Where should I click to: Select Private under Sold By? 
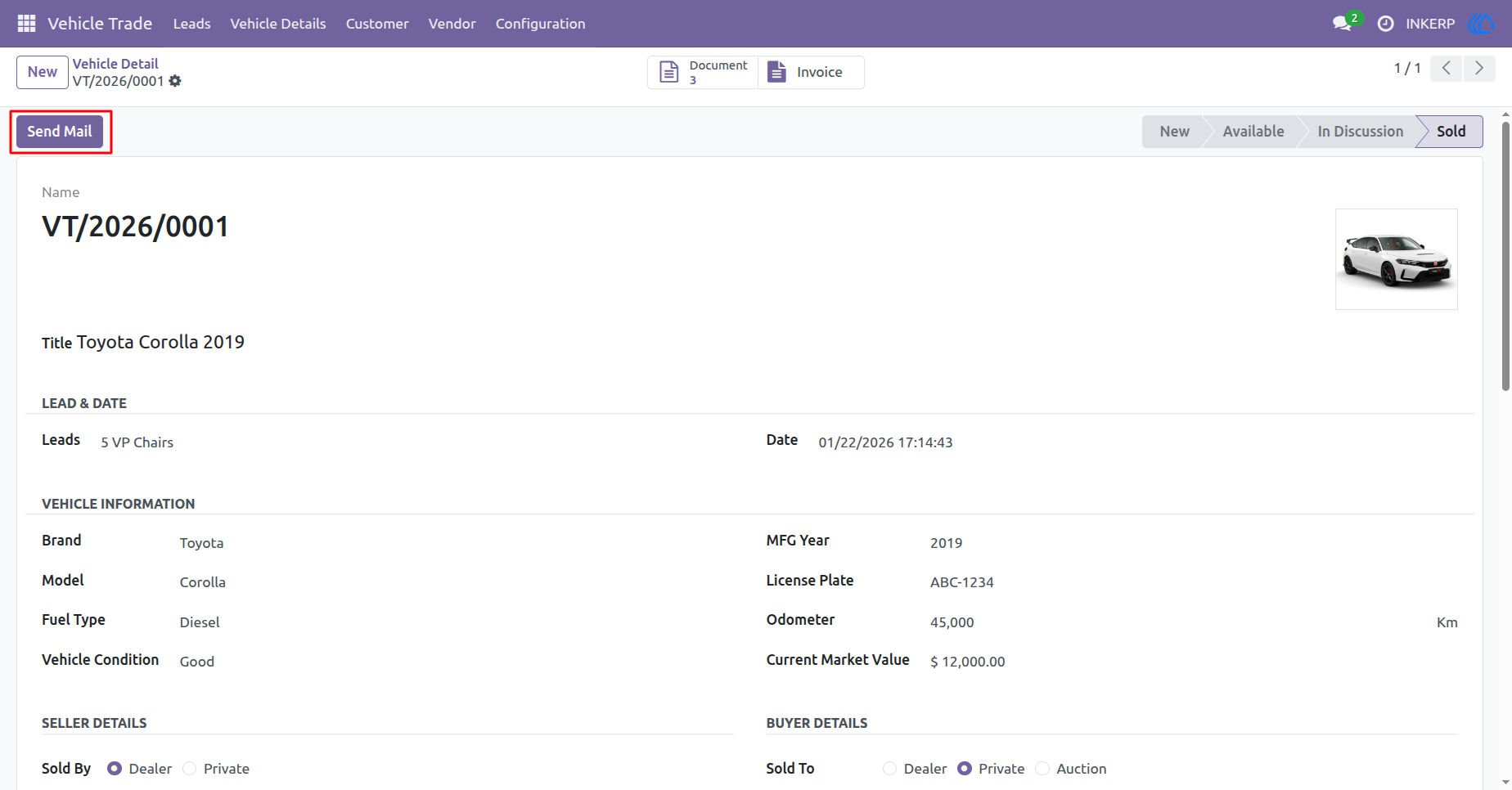click(x=190, y=769)
